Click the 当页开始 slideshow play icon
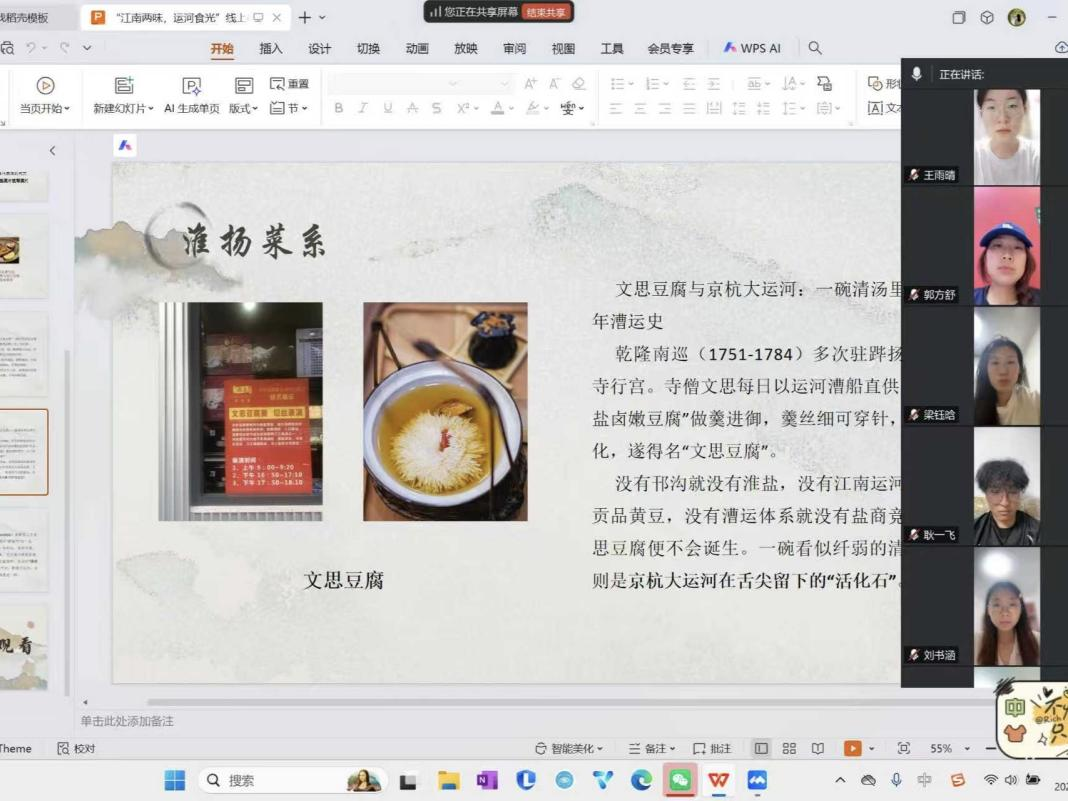This screenshot has width=1068, height=801. click(45, 86)
